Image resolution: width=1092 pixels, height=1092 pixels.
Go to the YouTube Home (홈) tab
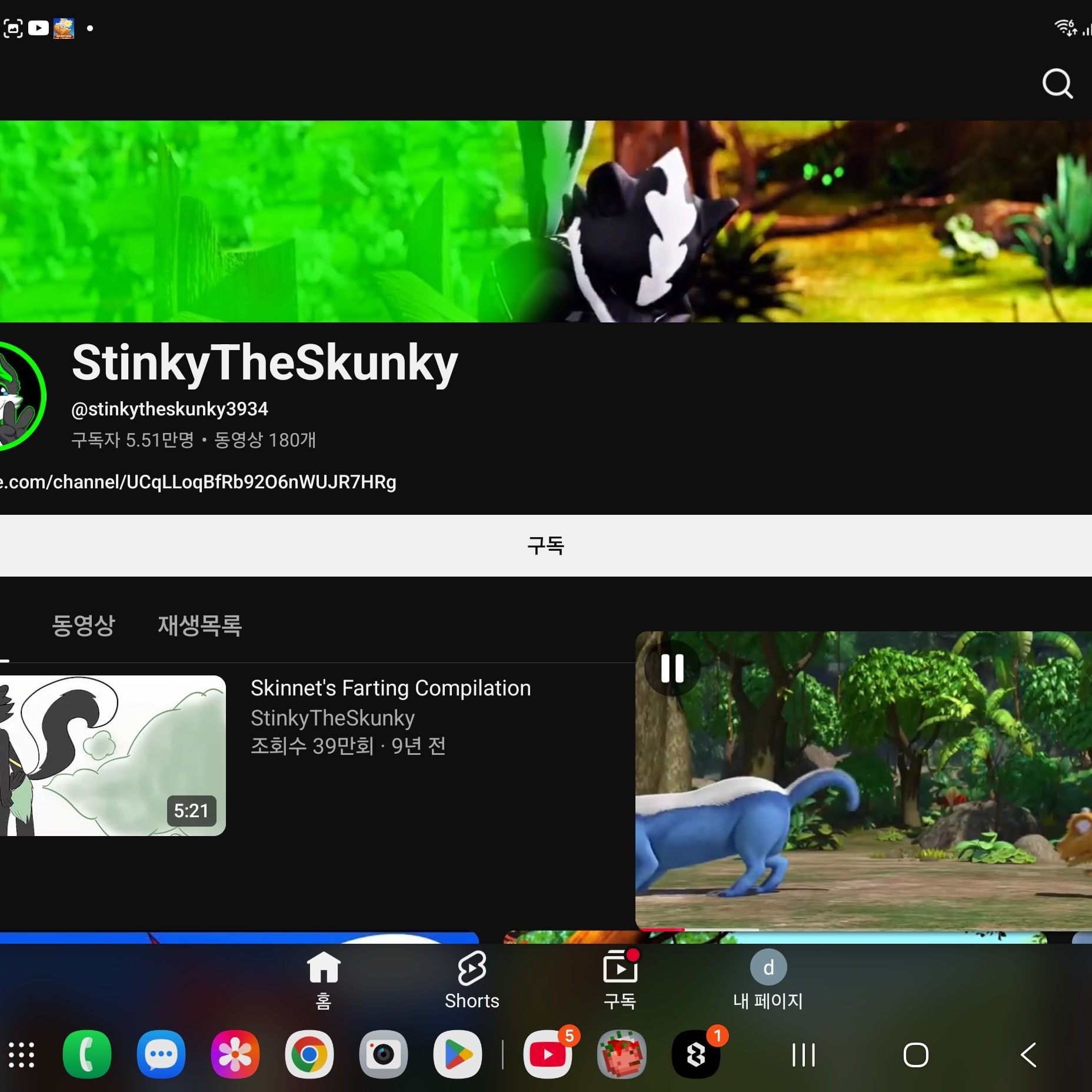point(324,980)
